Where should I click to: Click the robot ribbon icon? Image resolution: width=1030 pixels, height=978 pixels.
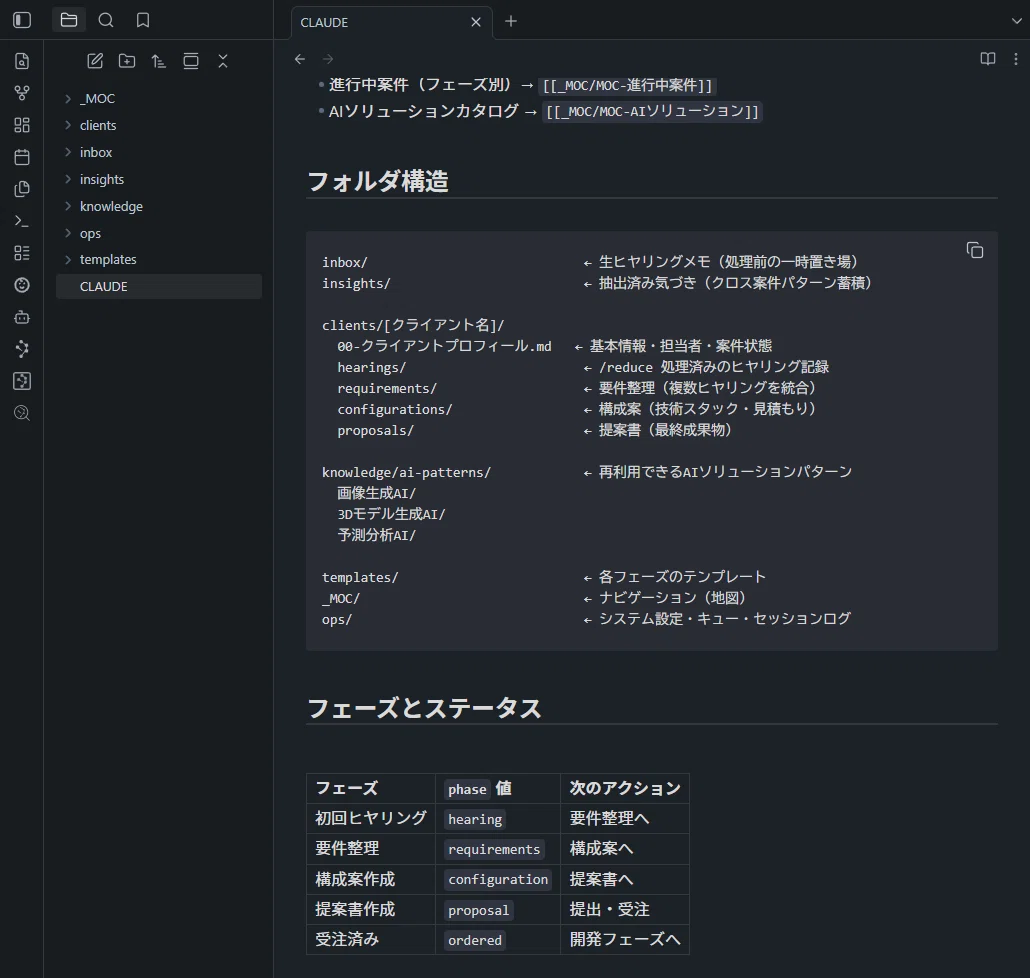coord(22,317)
